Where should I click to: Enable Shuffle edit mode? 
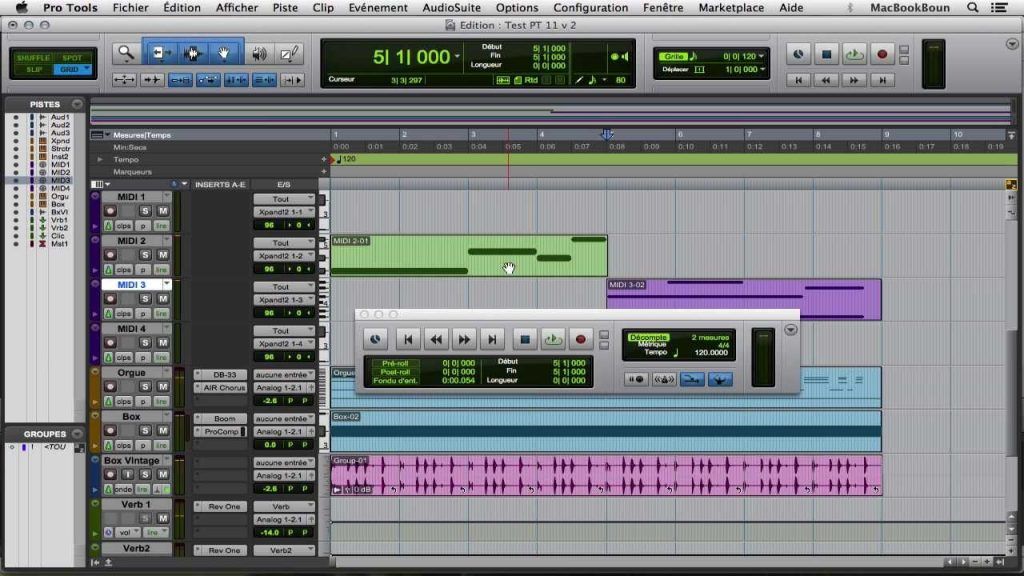pos(33,58)
